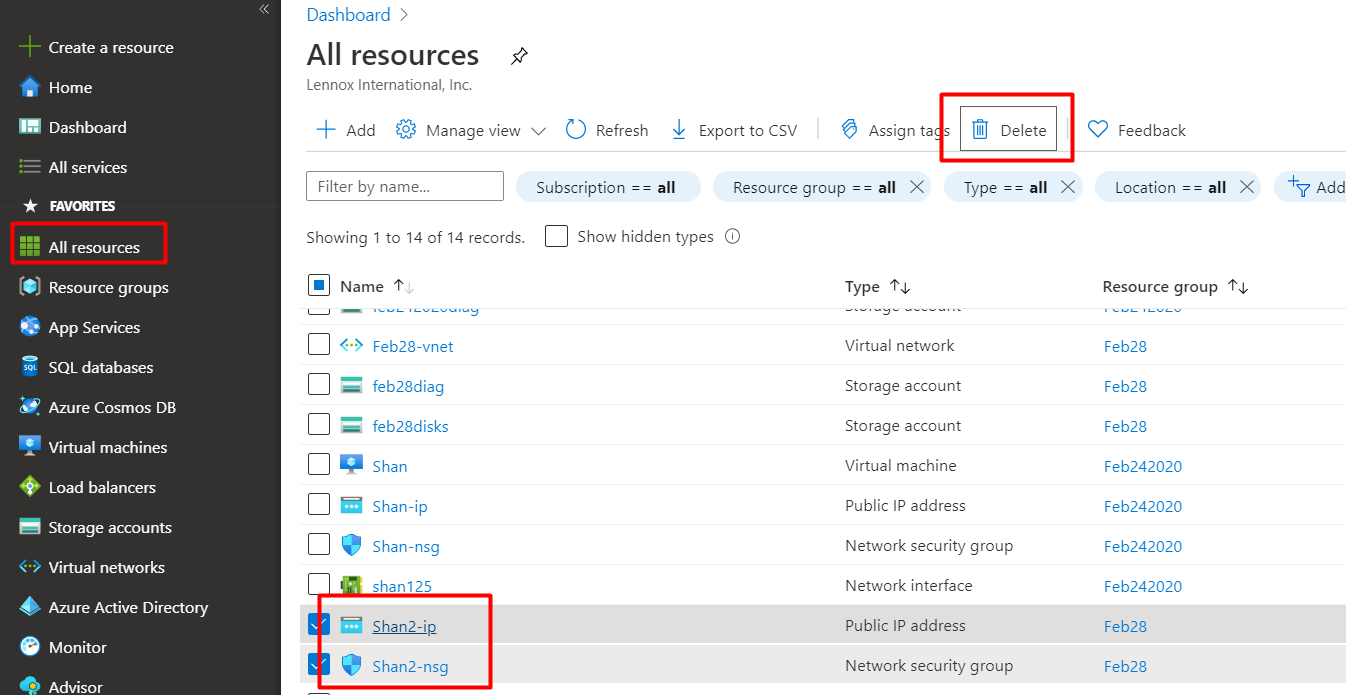Uncheck the box for Shan2-nsg
The image size is (1346, 695).
tap(319, 664)
